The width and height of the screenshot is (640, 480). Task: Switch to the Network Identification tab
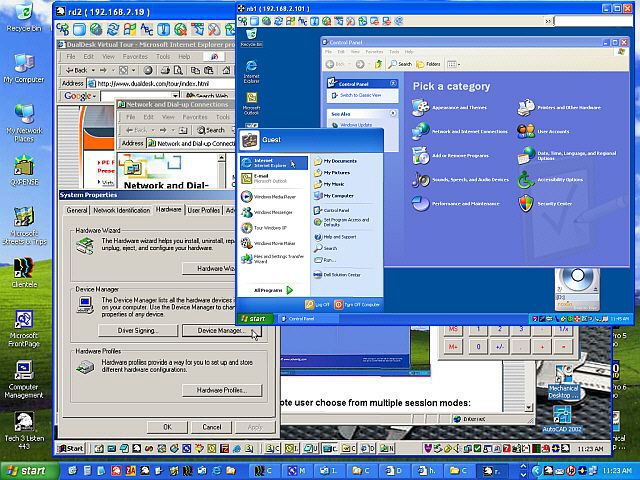coord(121,210)
